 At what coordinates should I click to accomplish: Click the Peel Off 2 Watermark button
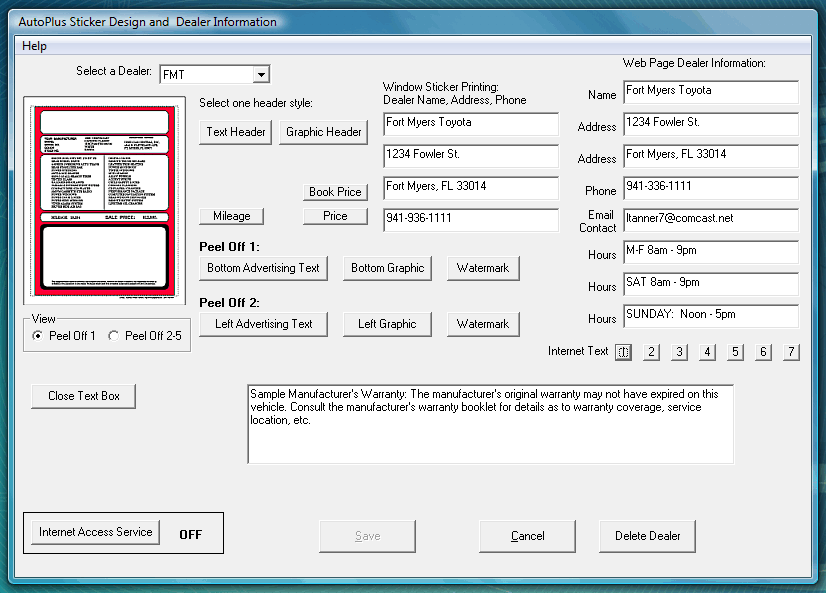[483, 324]
